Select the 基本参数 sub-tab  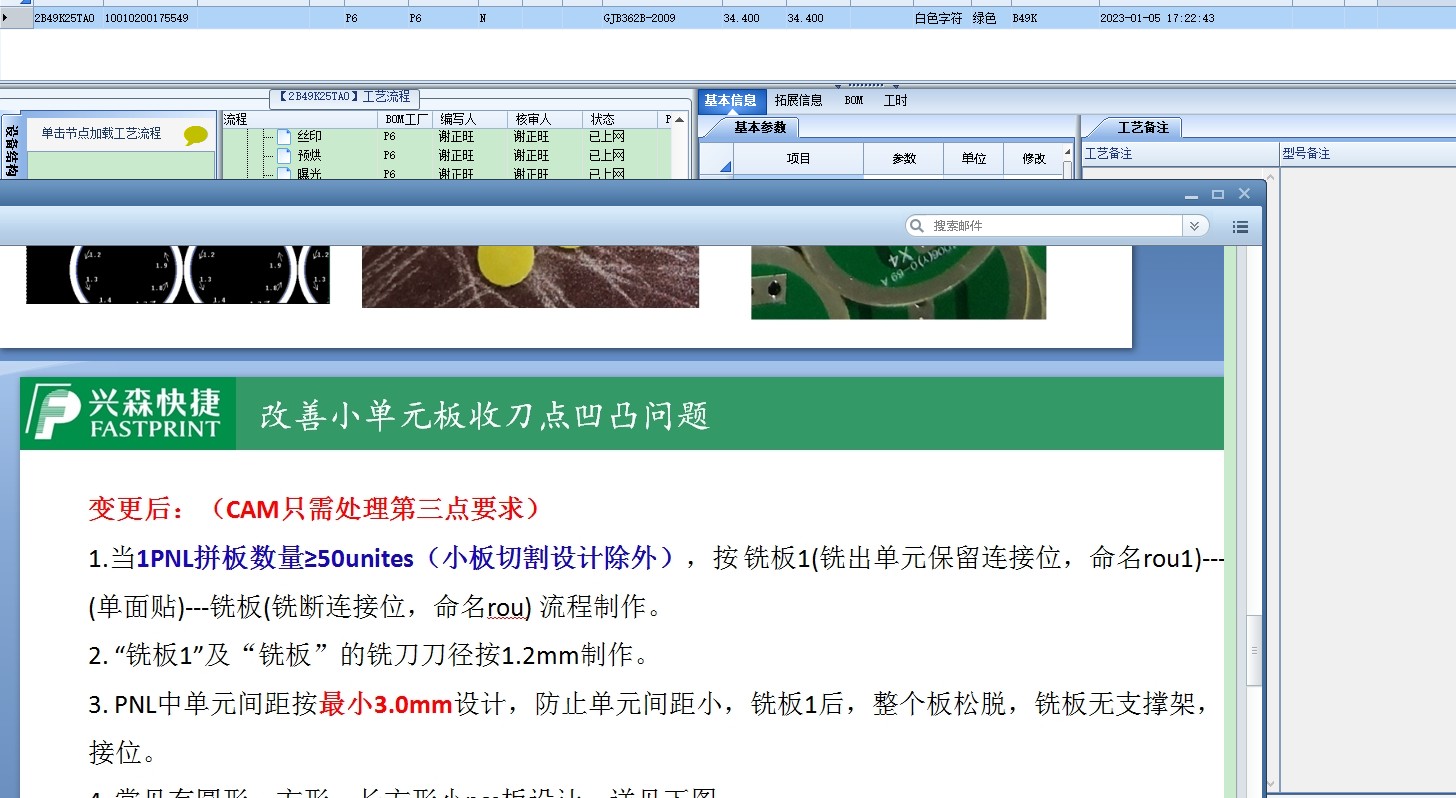pyautogui.click(x=760, y=127)
